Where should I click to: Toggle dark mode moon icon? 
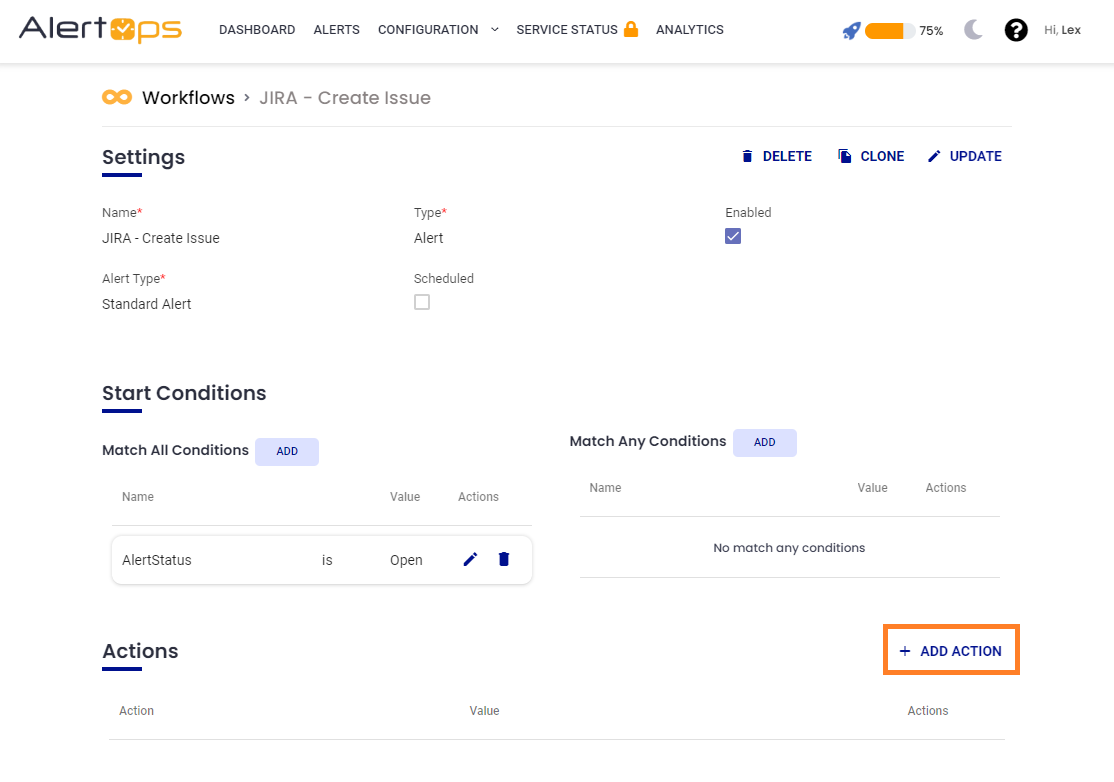[974, 30]
